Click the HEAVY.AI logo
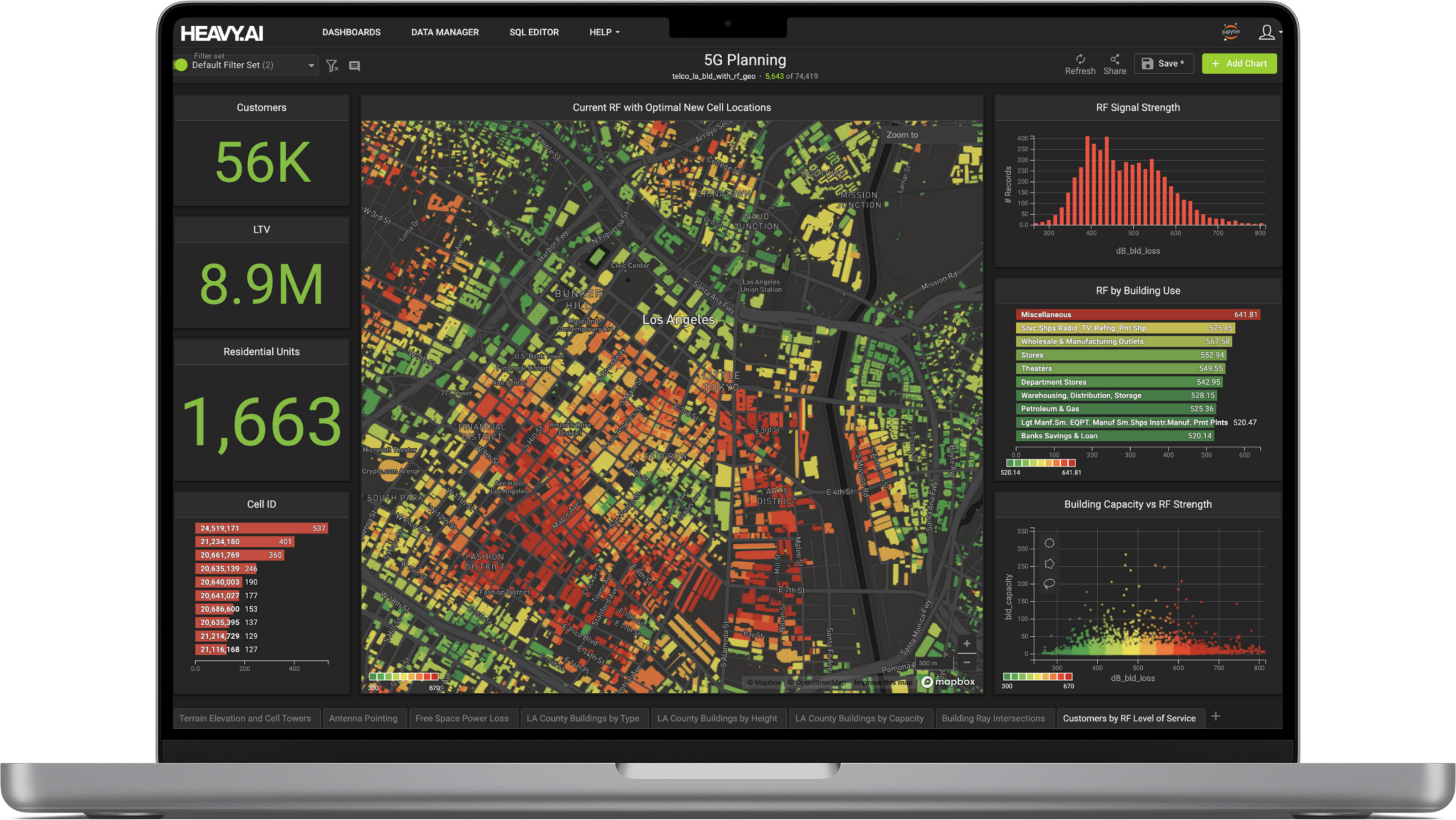 click(221, 33)
